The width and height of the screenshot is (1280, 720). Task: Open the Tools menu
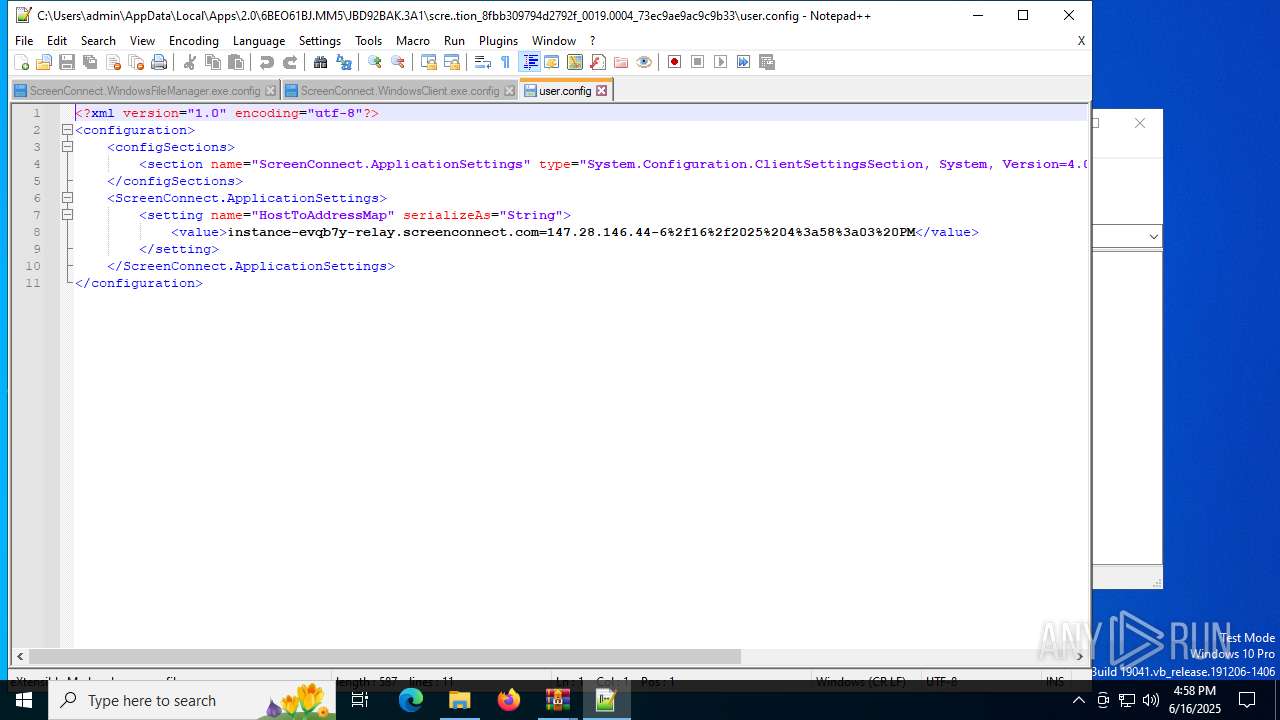click(369, 41)
